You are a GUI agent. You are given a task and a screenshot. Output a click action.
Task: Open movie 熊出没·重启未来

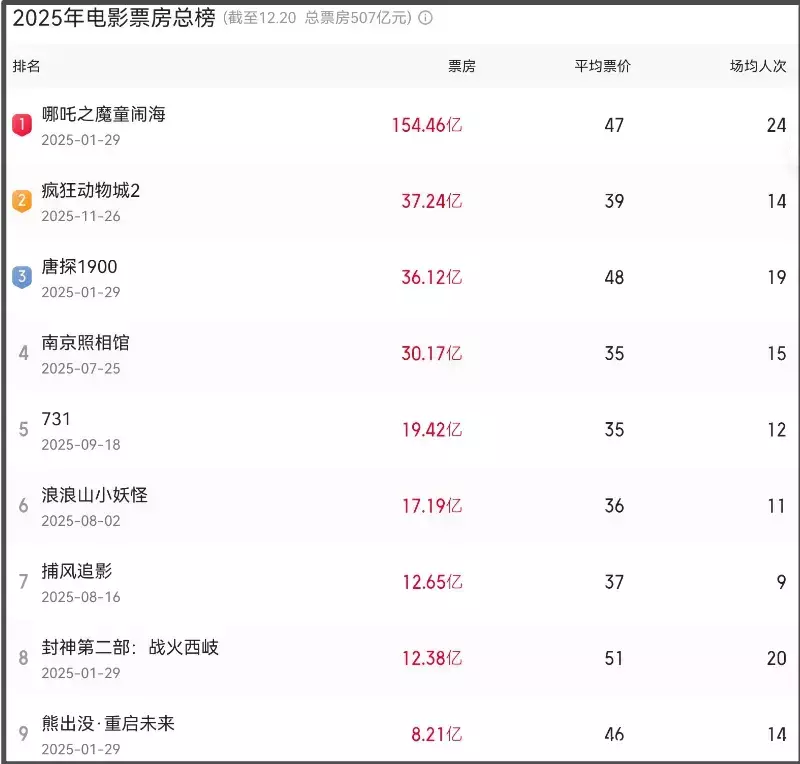(108, 723)
